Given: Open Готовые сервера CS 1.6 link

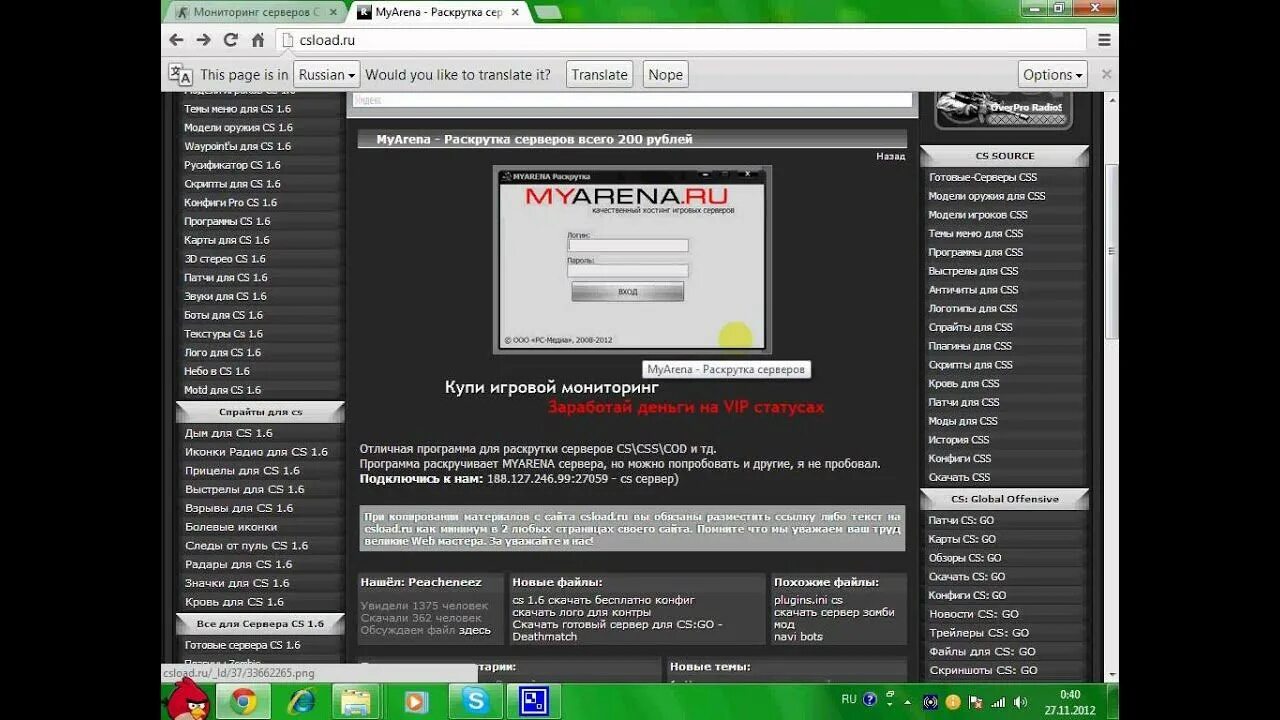Looking at the screenshot, I should 242,646.
